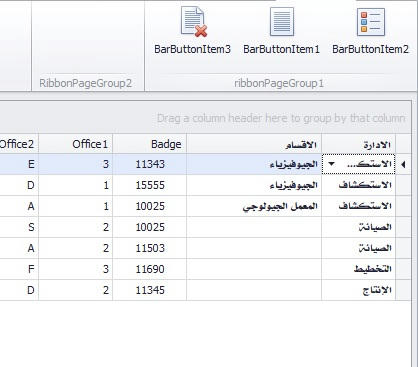Click the BarButtonItem1 document icon
The width and height of the screenshot is (418, 367).
pos(282,22)
